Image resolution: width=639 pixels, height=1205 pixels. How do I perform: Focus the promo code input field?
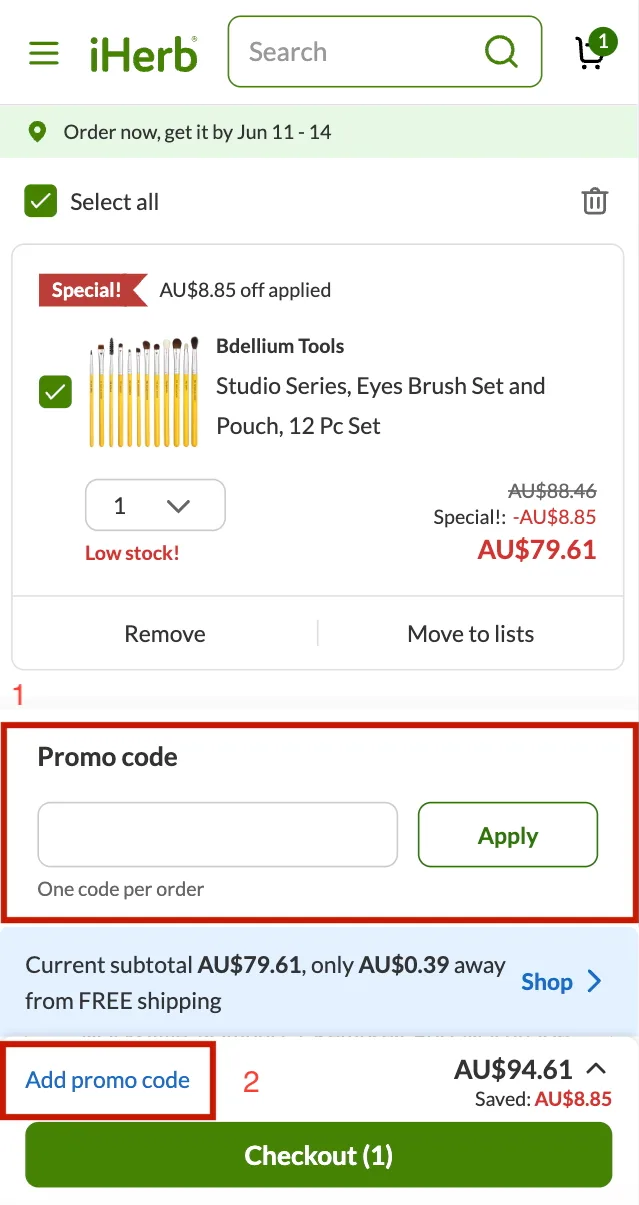(x=217, y=834)
